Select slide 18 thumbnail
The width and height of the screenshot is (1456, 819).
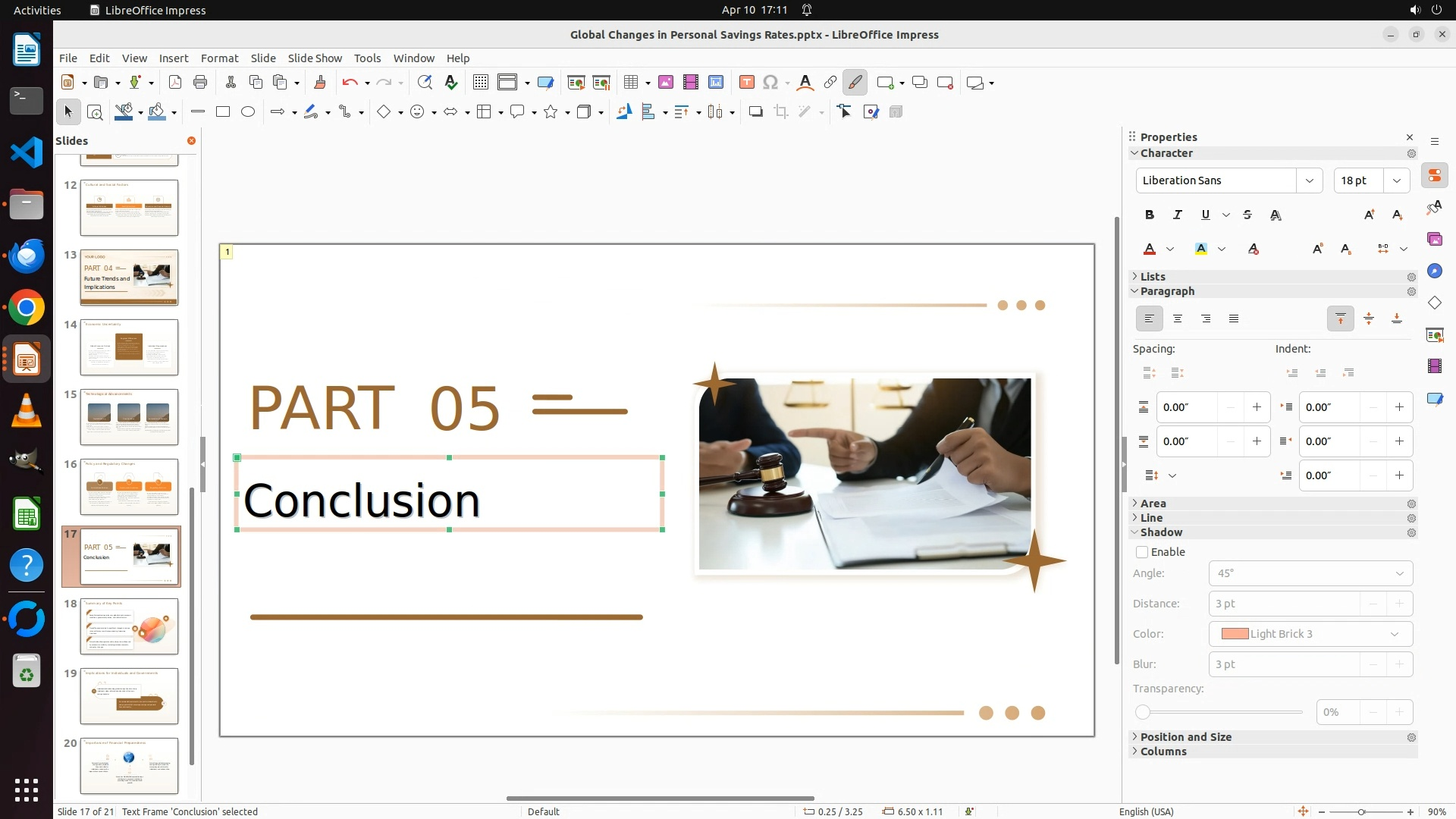(x=129, y=626)
